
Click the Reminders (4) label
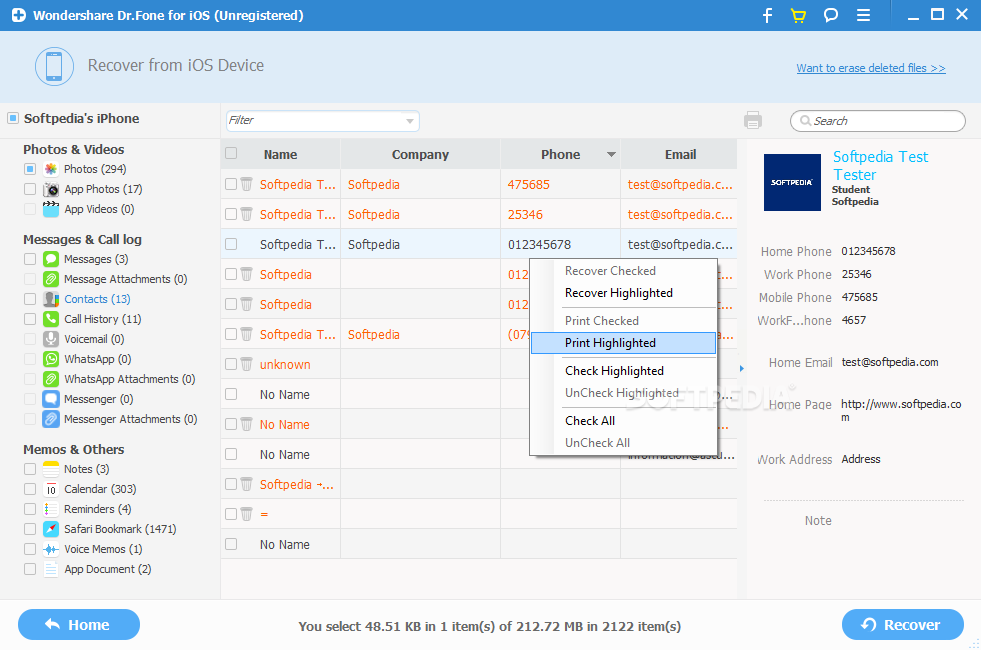pos(98,509)
